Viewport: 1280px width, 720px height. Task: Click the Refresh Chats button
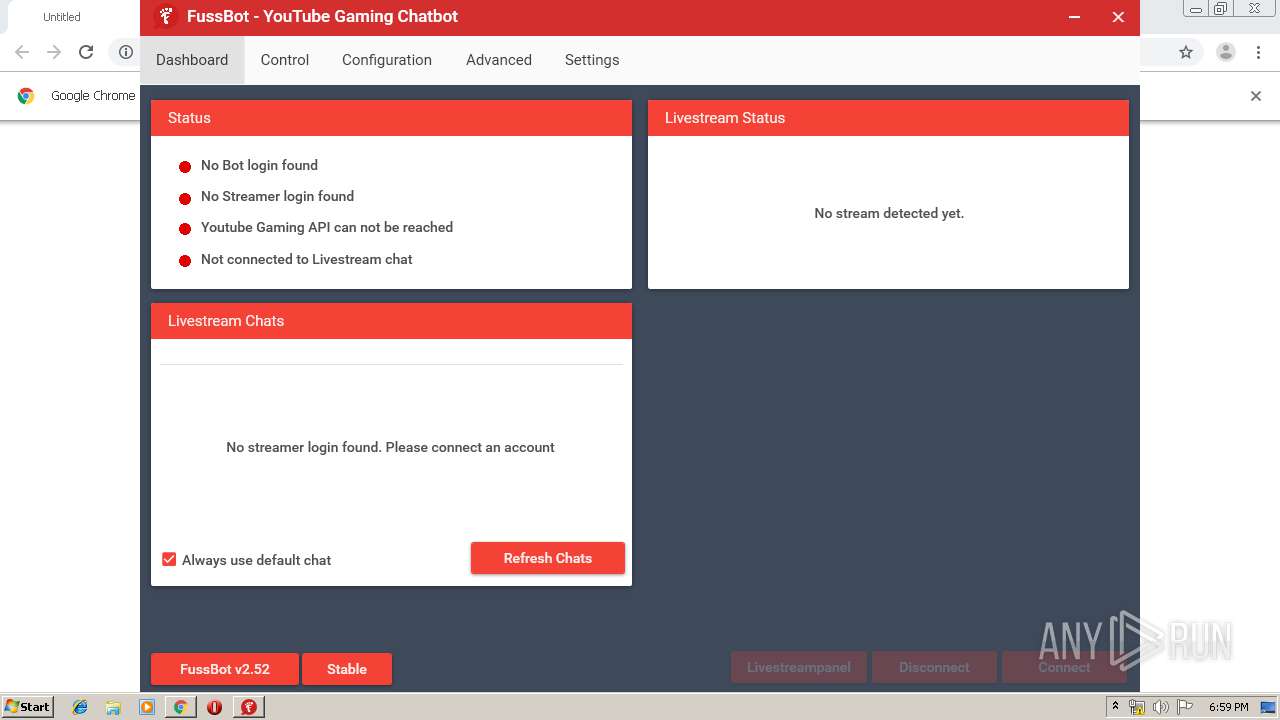coord(548,558)
